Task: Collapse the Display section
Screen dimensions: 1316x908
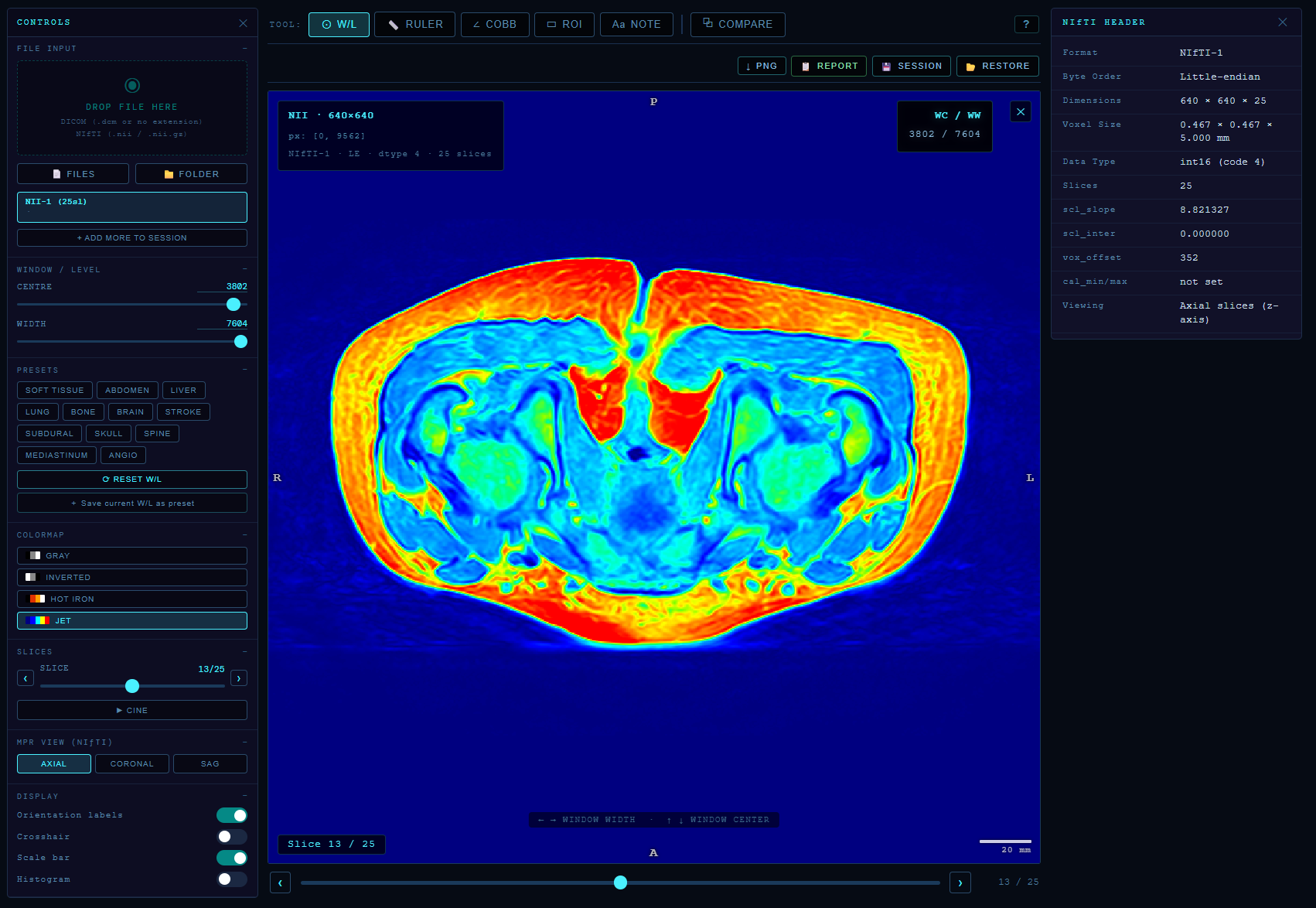Action: click(x=245, y=796)
